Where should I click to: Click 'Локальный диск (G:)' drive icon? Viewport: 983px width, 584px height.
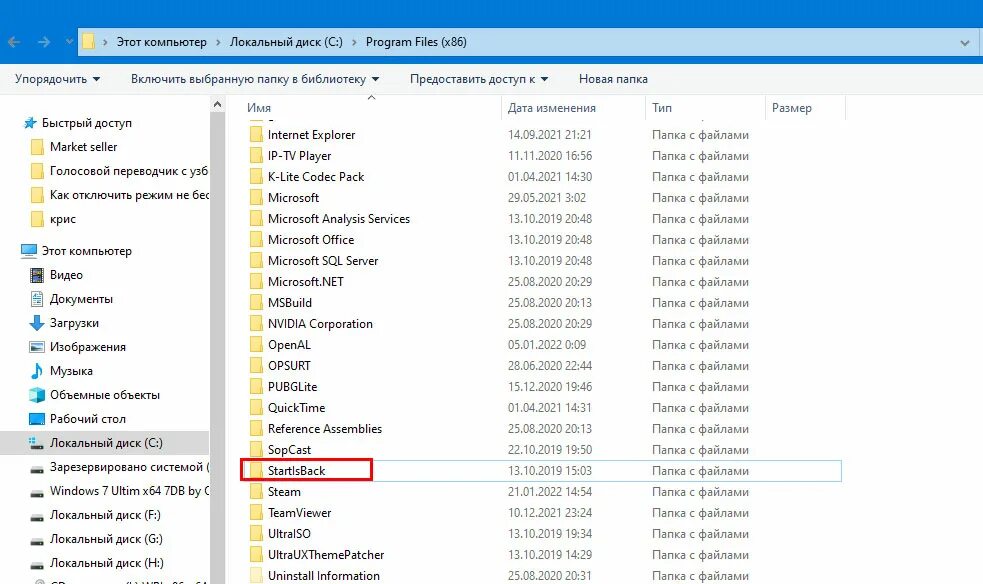(37, 540)
